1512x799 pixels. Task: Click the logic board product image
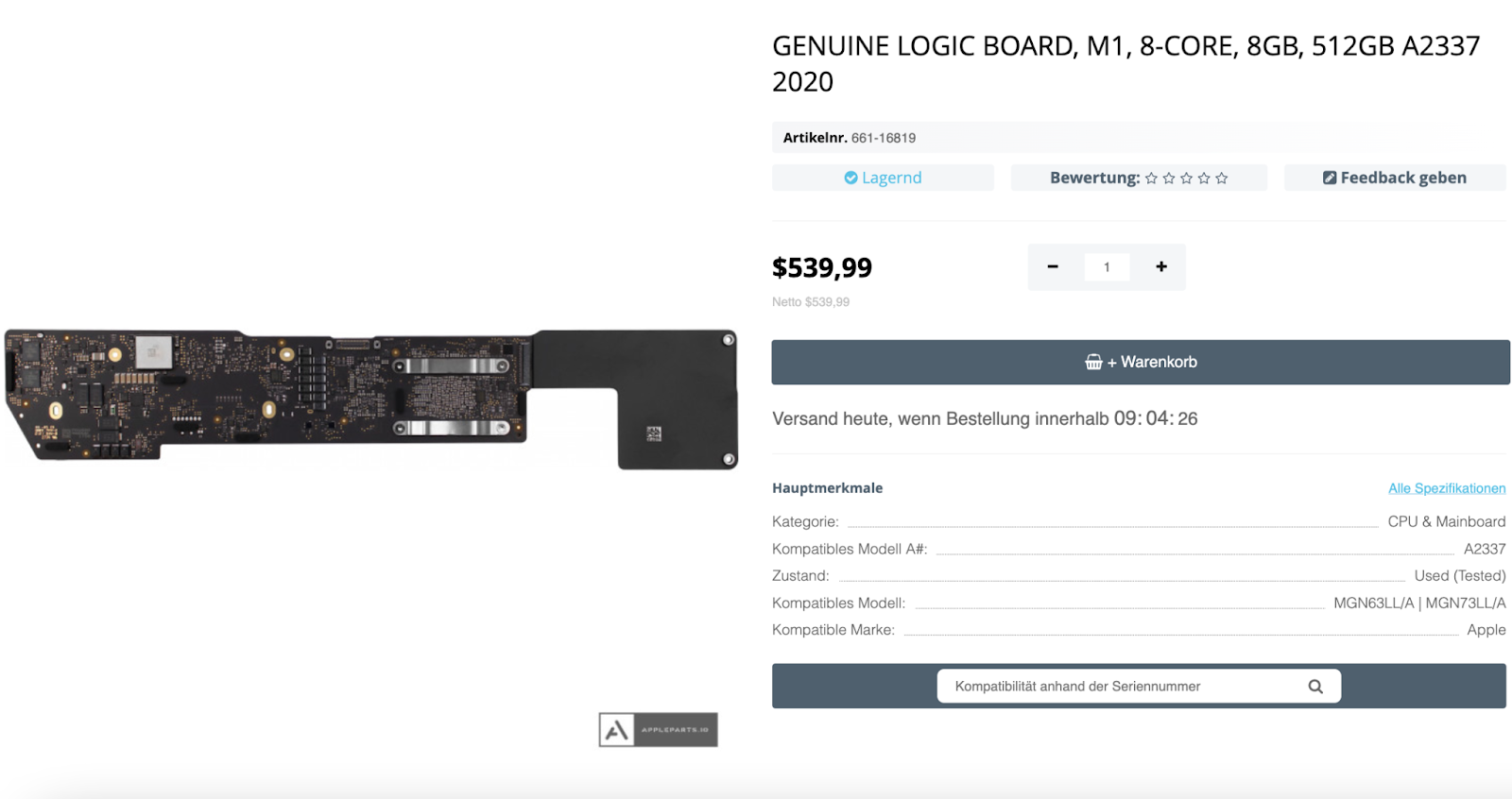click(x=370, y=399)
